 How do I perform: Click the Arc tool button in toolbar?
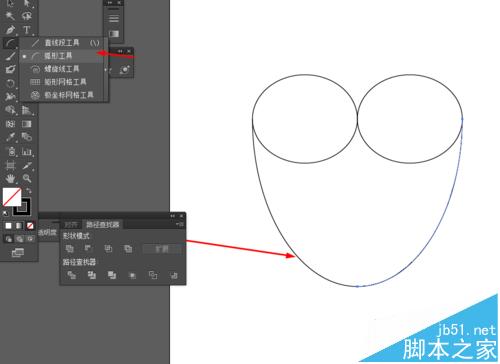[10, 43]
